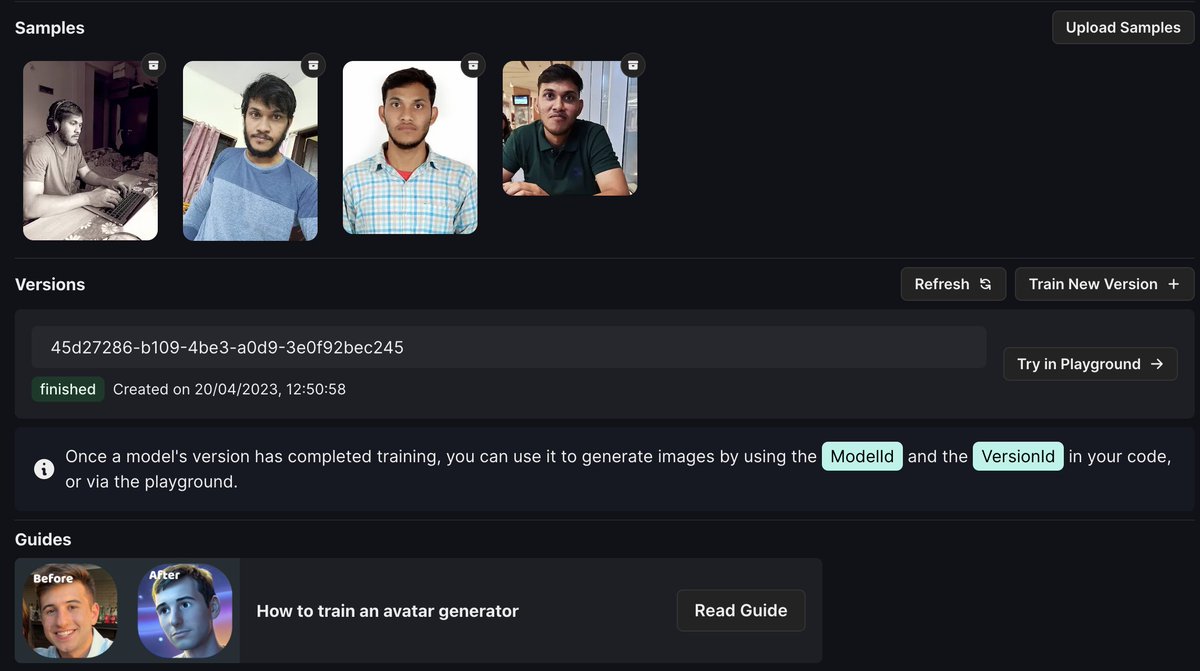
Task: Click How to train an avatar generator
Action: click(388, 611)
